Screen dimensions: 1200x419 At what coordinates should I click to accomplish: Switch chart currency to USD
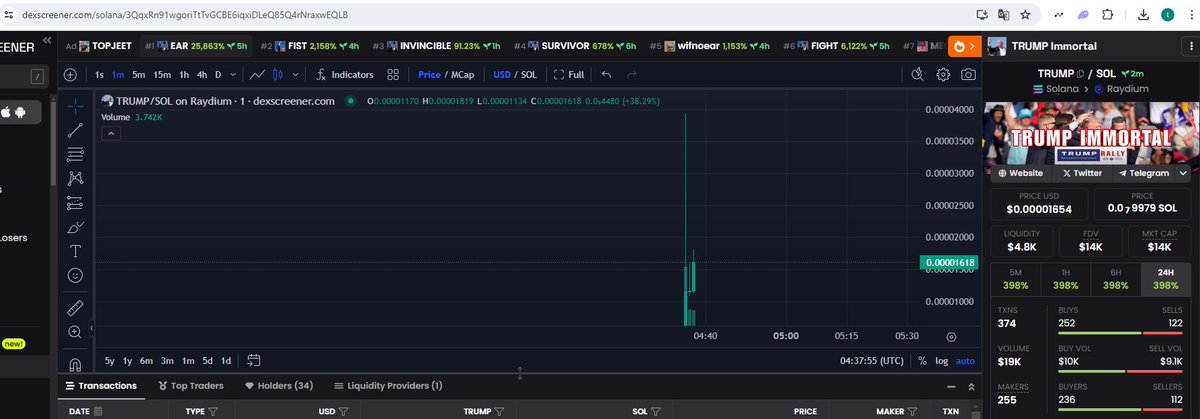click(x=502, y=74)
